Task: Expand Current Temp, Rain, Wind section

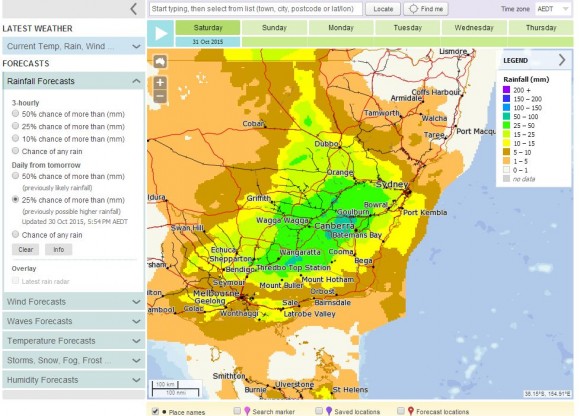Action: pyautogui.click(x=74, y=46)
